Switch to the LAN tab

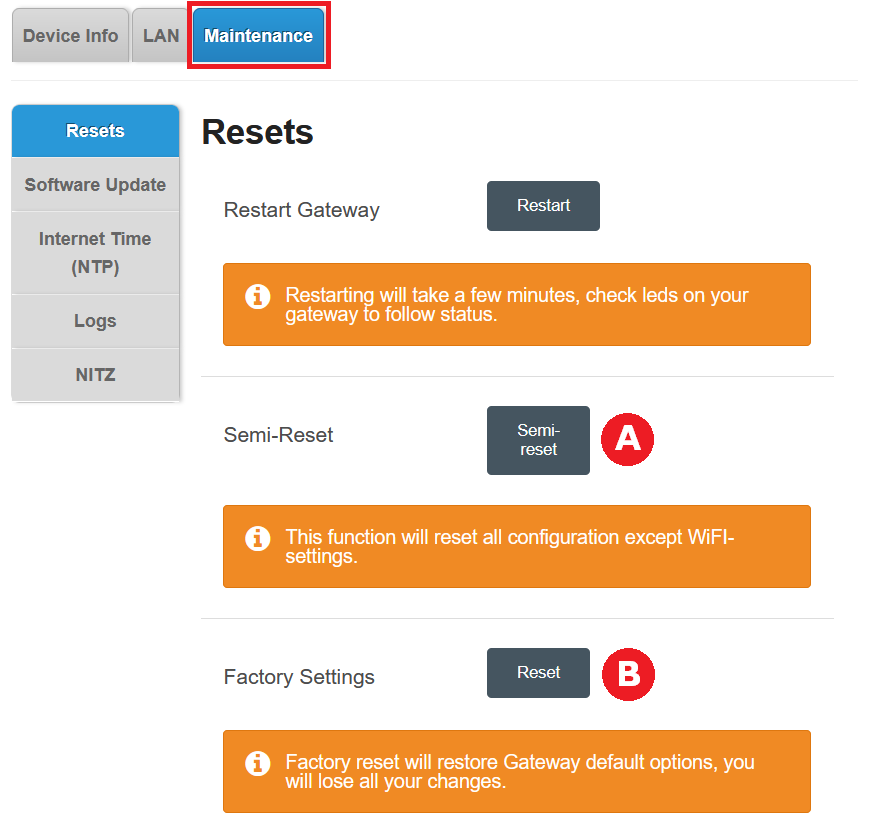coord(160,35)
